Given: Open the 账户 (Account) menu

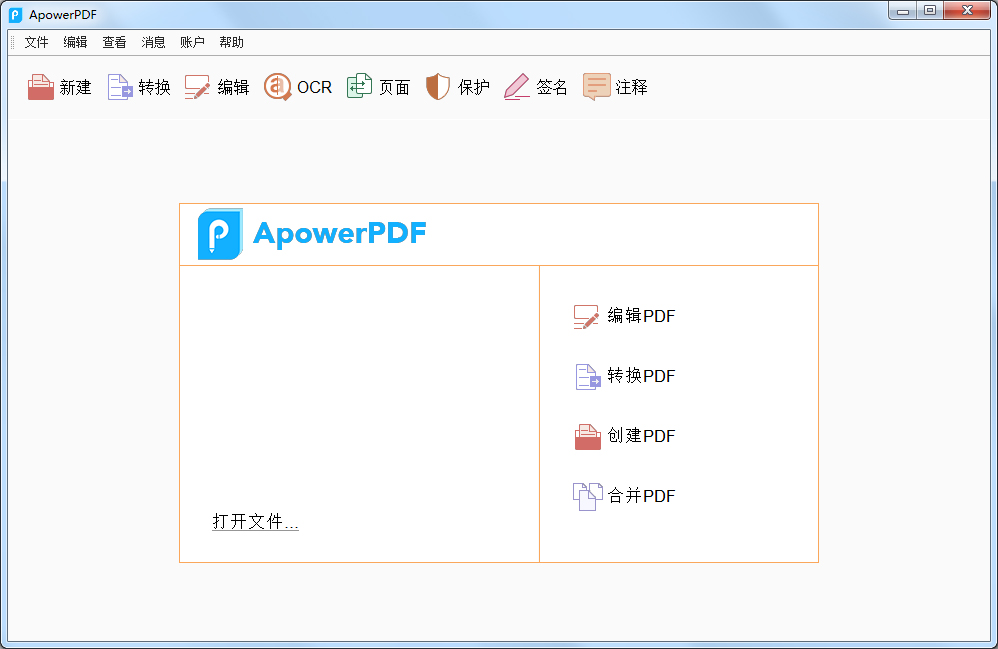Looking at the screenshot, I should (x=192, y=42).
